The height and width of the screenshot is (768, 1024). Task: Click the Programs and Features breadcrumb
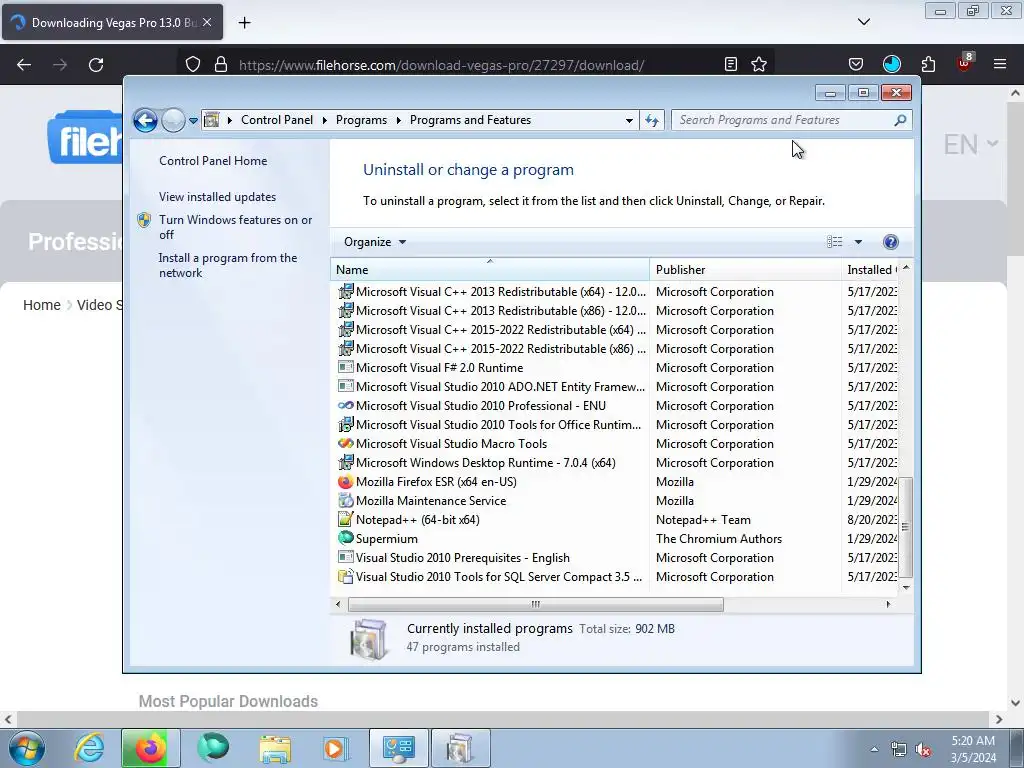pos(470,120)
